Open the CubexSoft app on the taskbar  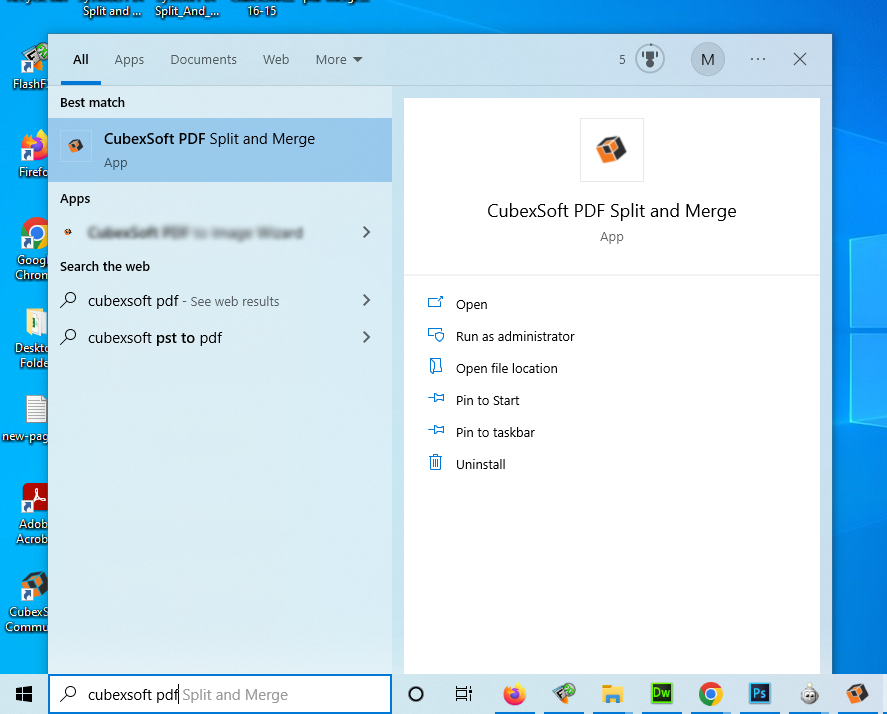click(x=857, y=694)
